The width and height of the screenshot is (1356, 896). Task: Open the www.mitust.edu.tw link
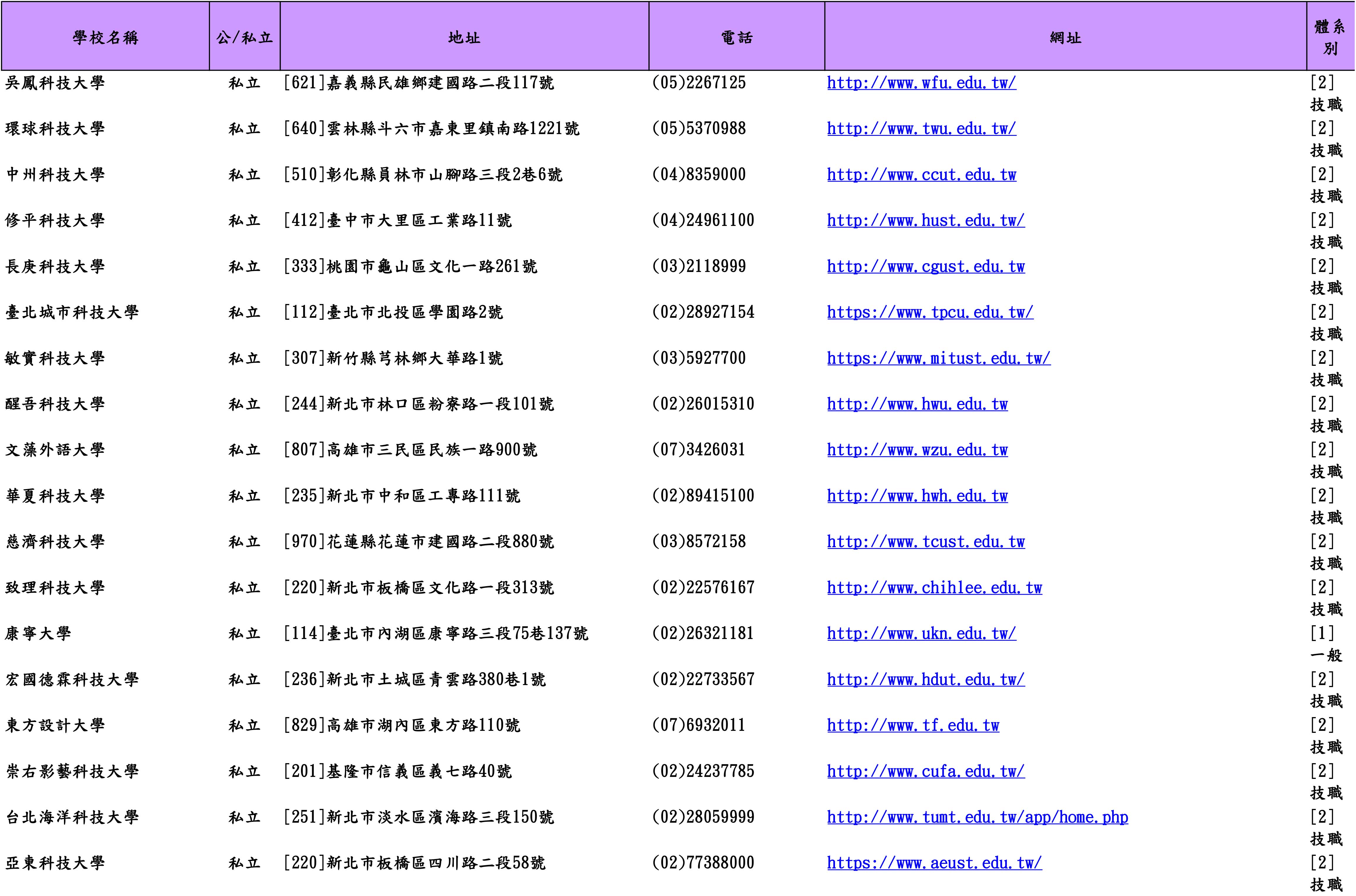[938, 359]
